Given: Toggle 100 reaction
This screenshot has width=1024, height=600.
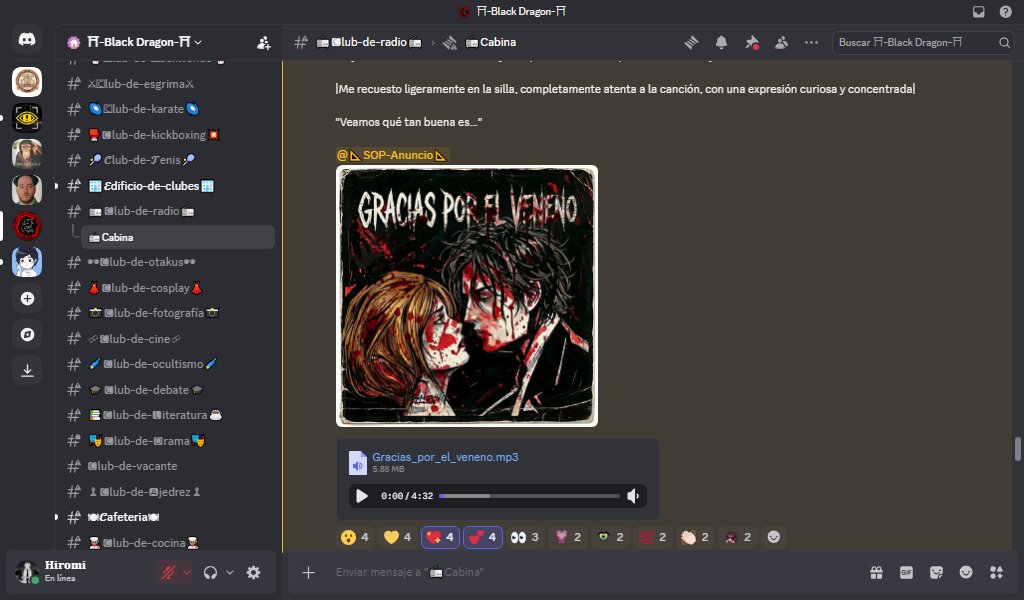Looking at the screenshot, I should [x=652, y=537].
